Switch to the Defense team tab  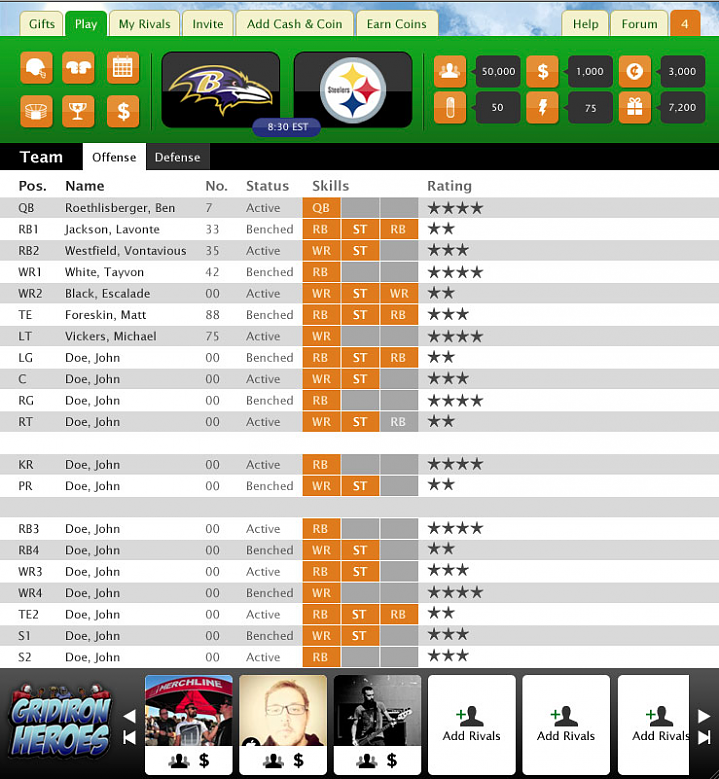coord(177,157)
